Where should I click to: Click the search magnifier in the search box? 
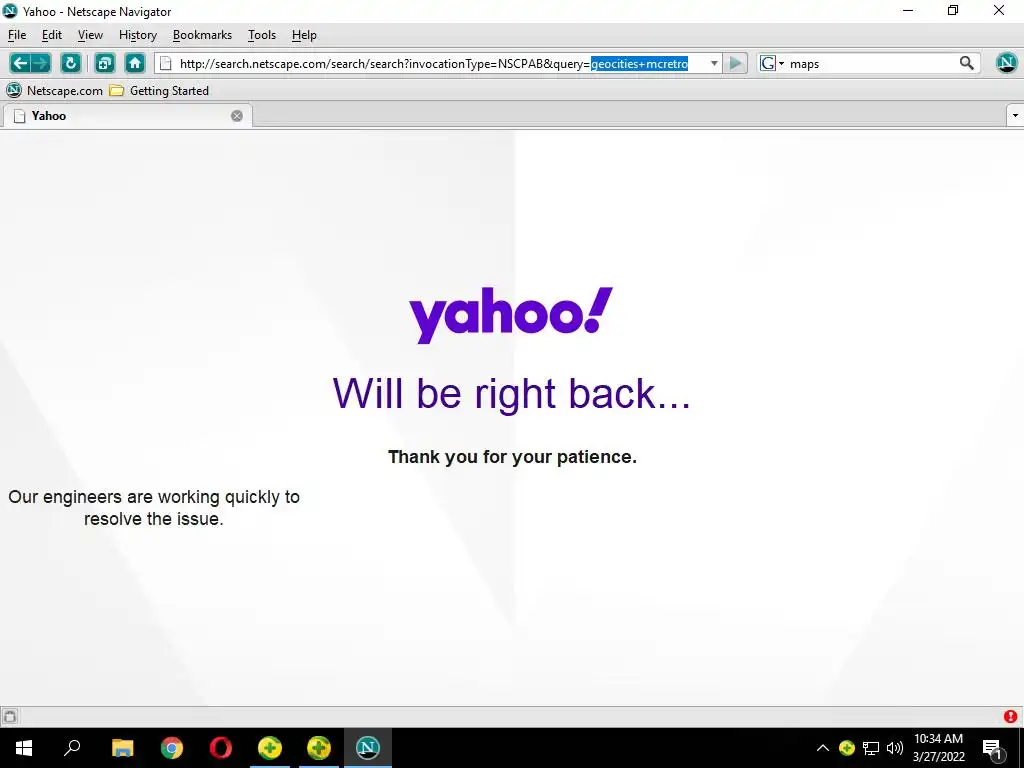967,63
